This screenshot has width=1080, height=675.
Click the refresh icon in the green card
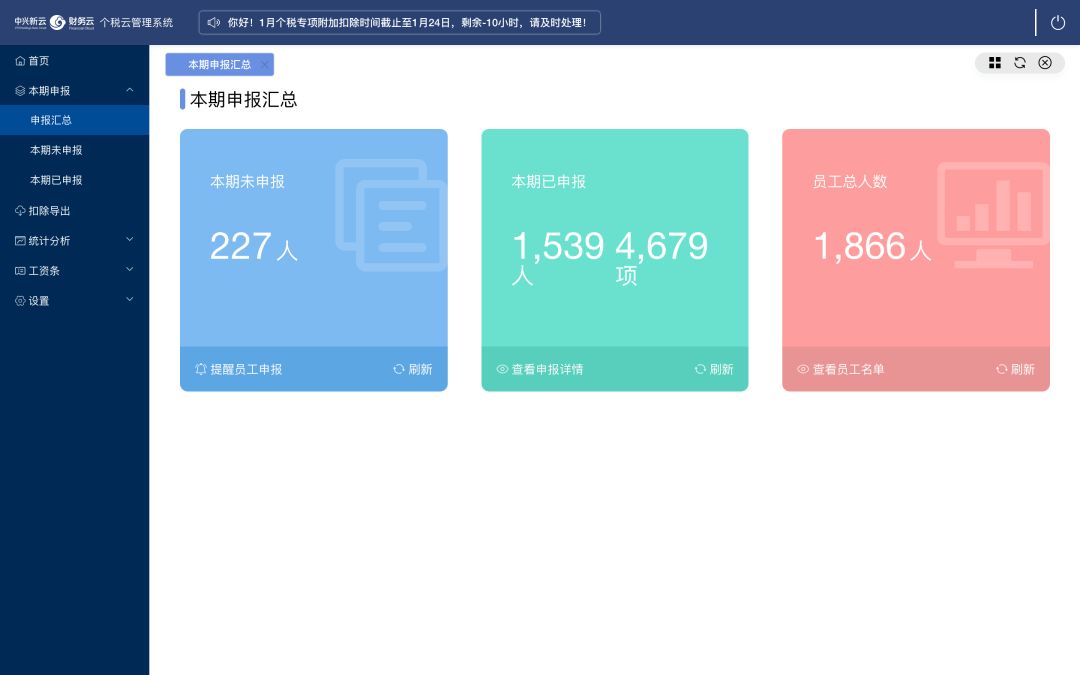tap(700, 369)
